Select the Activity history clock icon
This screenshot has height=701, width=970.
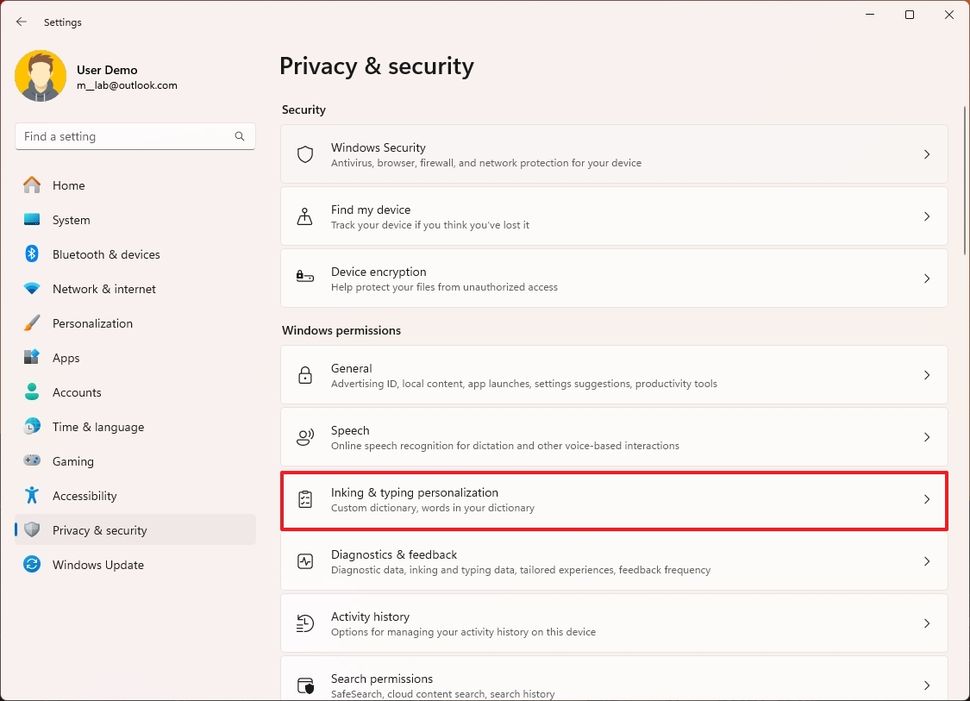point(305,624)
